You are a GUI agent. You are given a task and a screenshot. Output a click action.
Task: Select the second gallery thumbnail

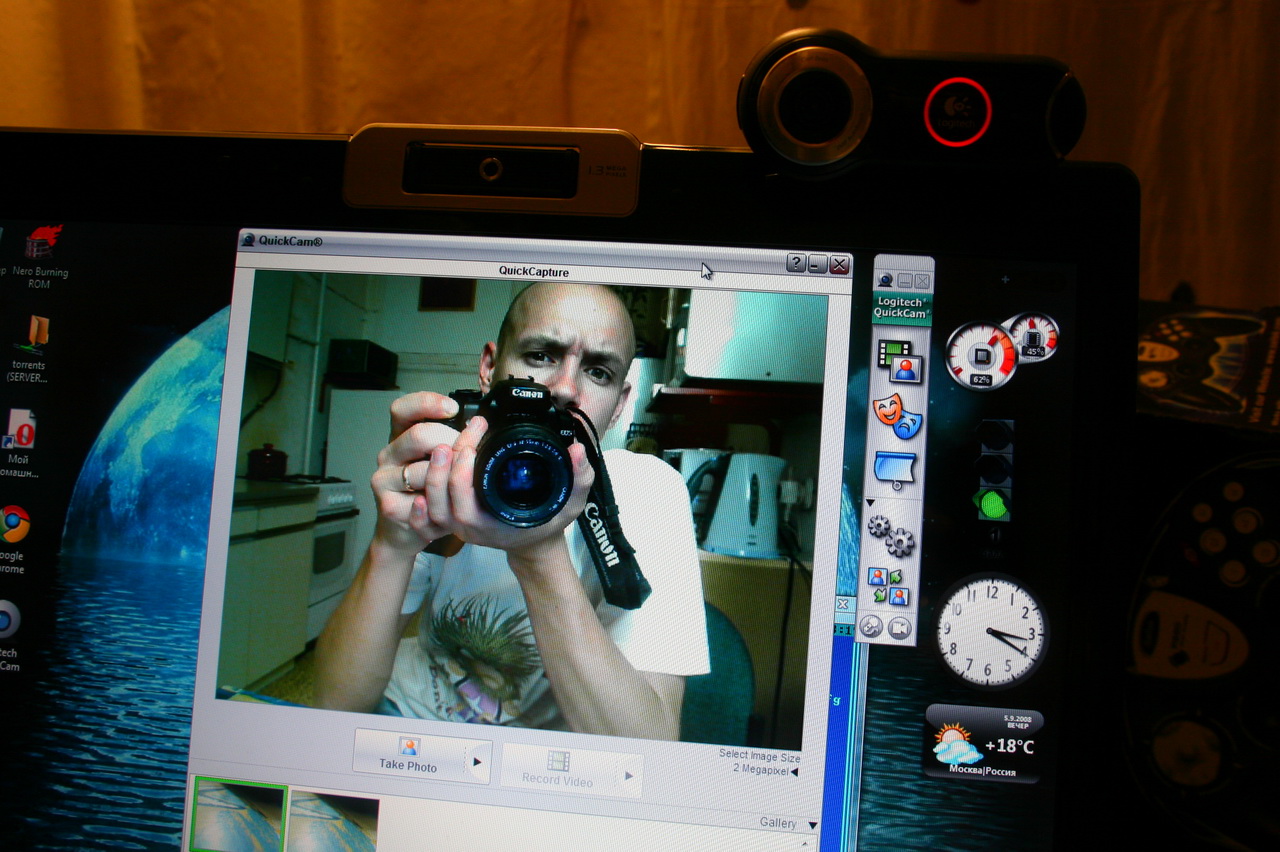point(333,820)
